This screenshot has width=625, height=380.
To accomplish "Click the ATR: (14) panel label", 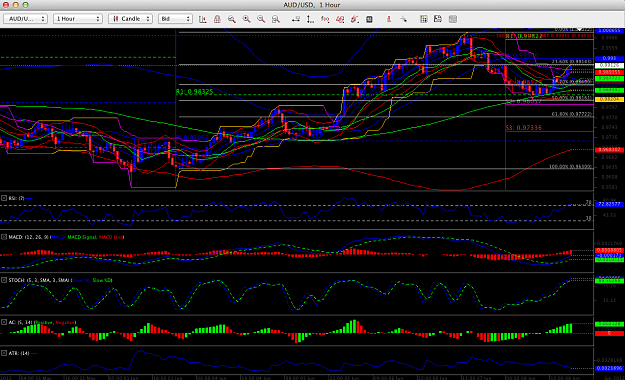I will click(x=19, y=353).
